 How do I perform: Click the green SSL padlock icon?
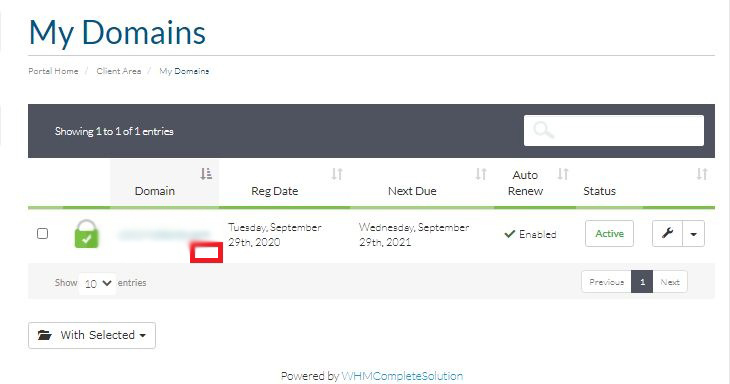click(87, 234)
